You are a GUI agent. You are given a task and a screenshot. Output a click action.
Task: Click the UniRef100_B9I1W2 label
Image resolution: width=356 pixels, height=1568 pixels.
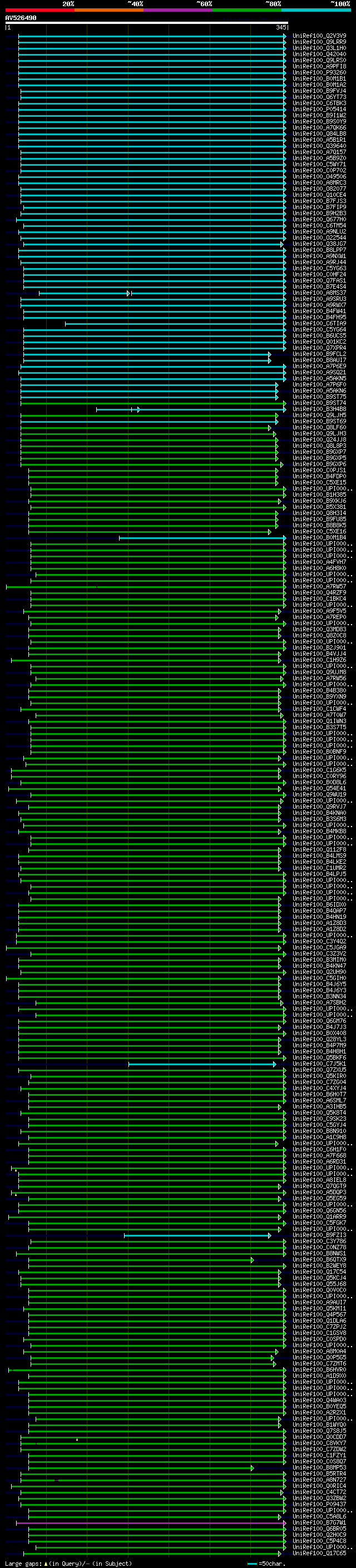(x=319, y=116)
